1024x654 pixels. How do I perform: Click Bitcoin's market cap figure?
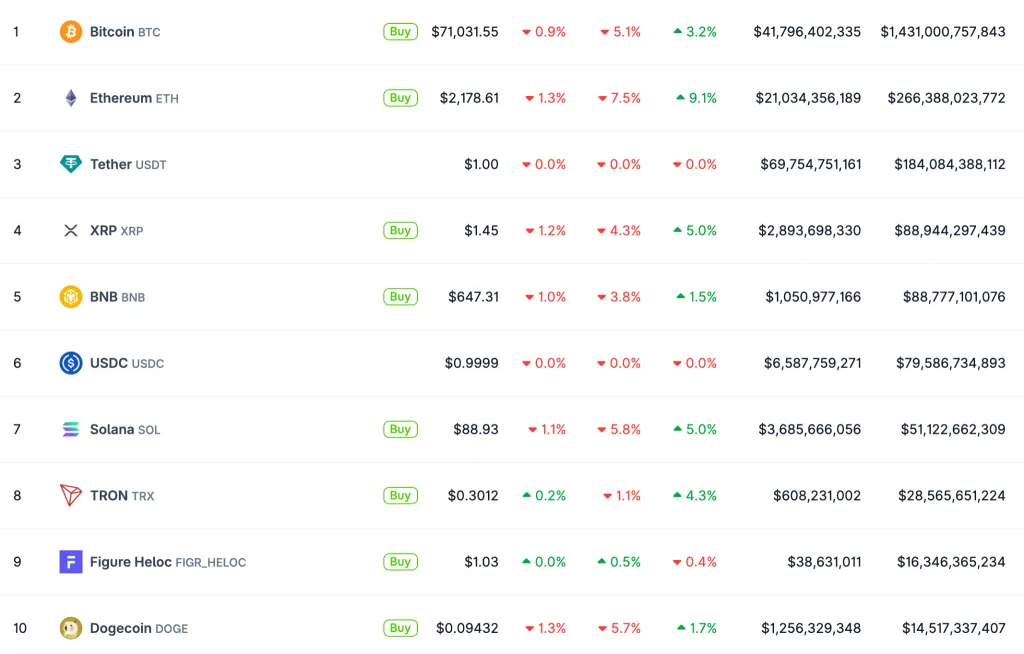942,32
